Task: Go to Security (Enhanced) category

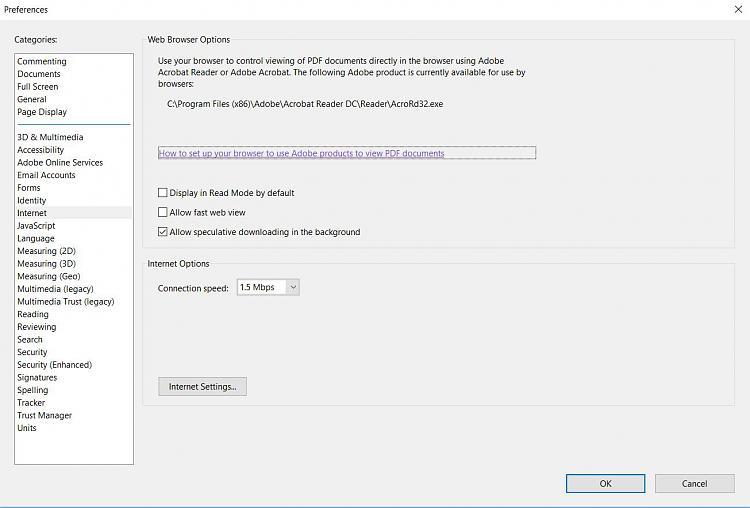Action: point(55,365)
